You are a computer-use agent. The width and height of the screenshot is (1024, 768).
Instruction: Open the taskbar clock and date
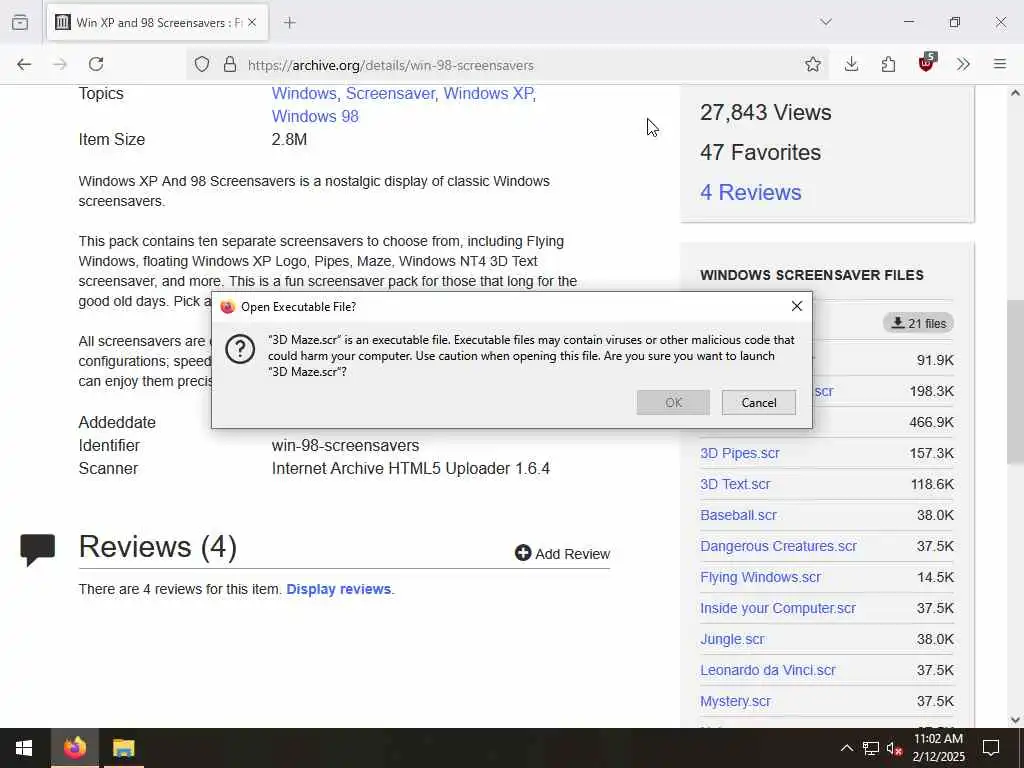click(x=938, y=748)
